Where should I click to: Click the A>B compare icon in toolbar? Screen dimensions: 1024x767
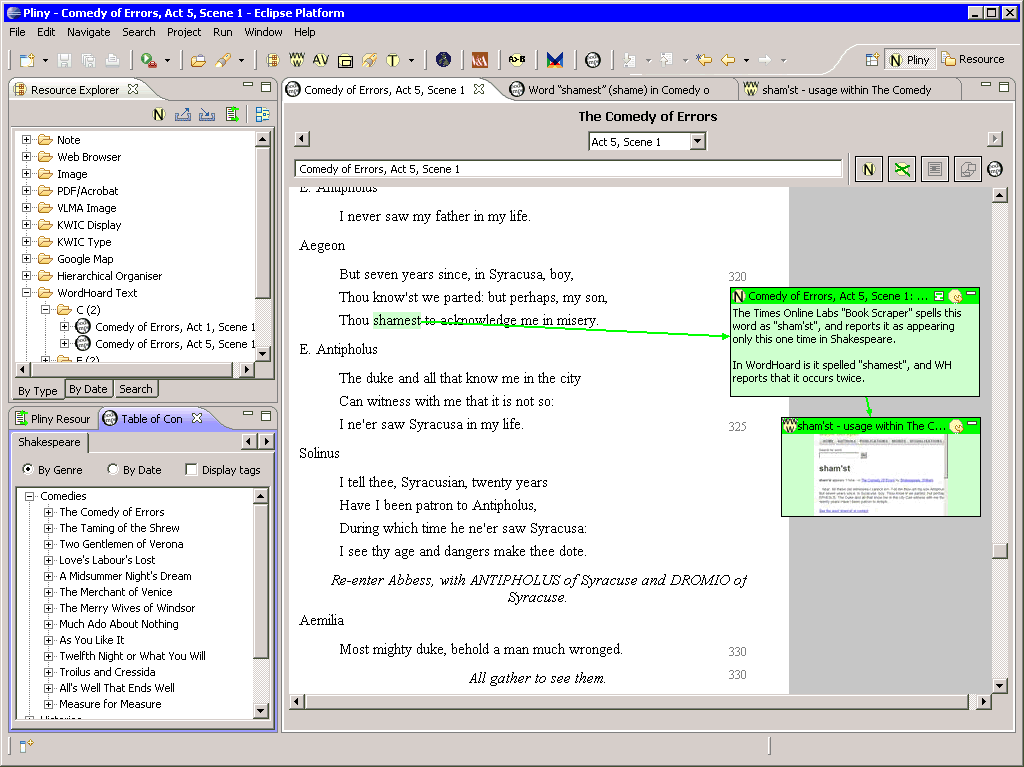(517, 60)
